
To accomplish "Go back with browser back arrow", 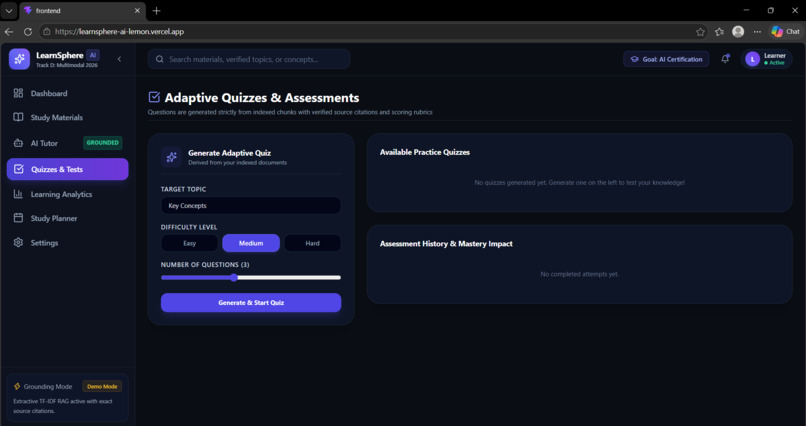I will (9, 31).
